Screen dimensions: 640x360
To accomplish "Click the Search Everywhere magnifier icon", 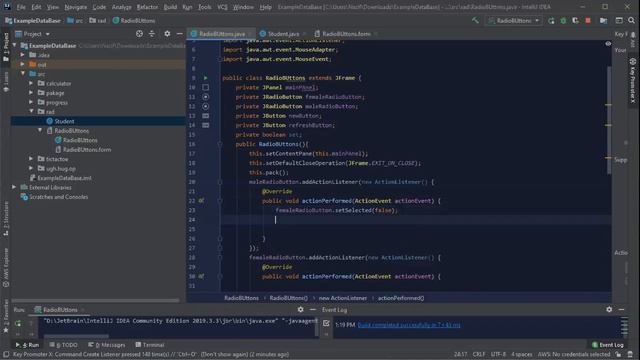I will [631, 20].
